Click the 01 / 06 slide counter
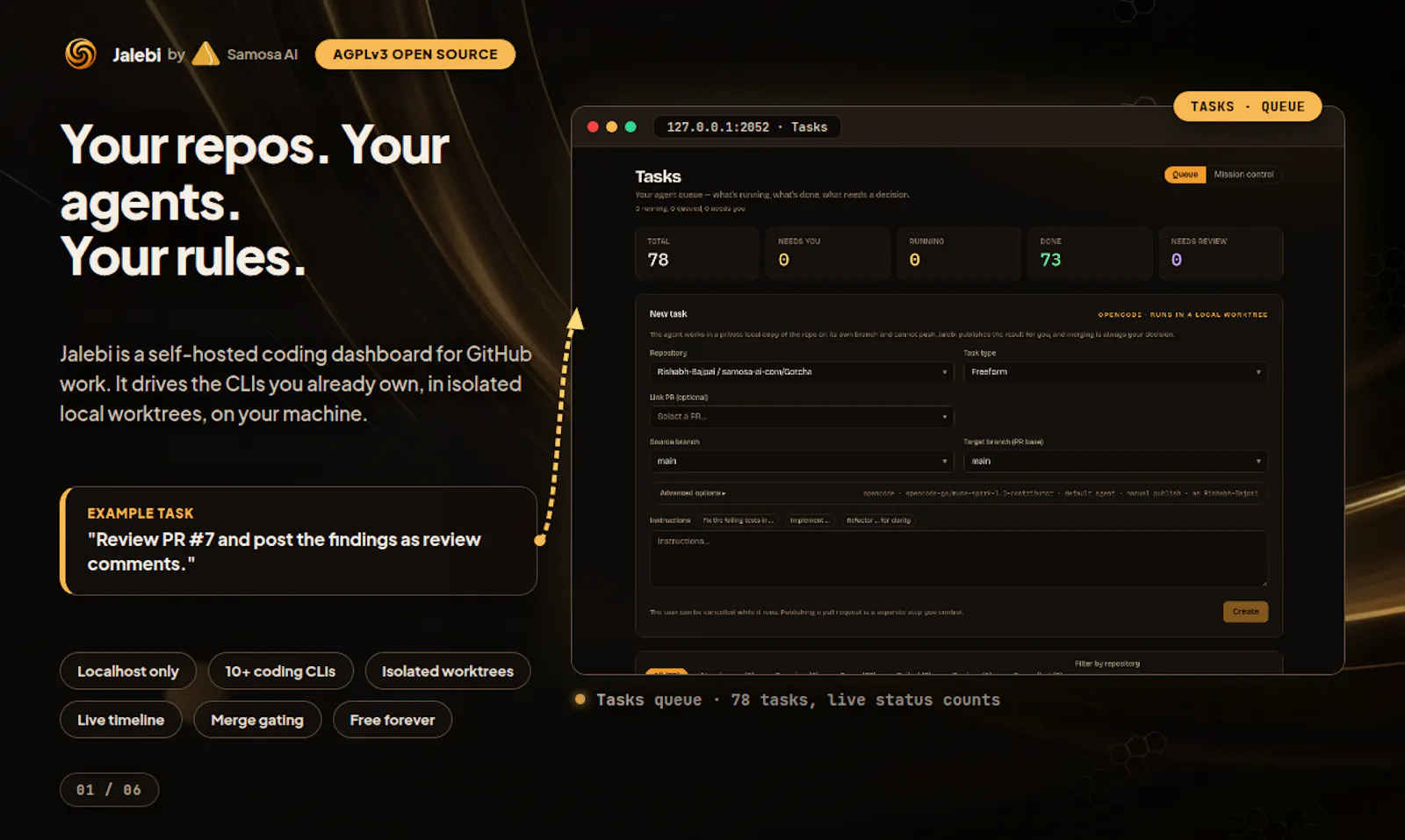The width and height of the screenshot is (1405, 840). (x=109, y=790)
